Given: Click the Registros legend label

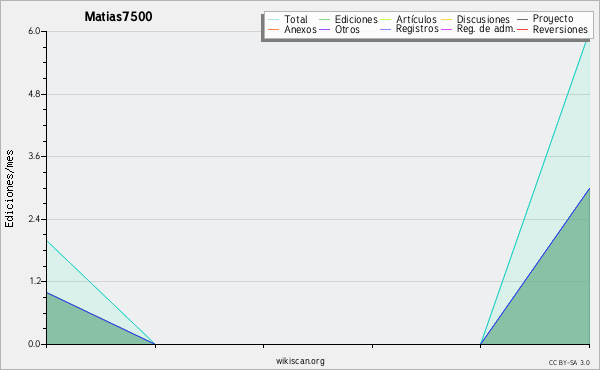Looking at the screenshot, I should point(417,29).
